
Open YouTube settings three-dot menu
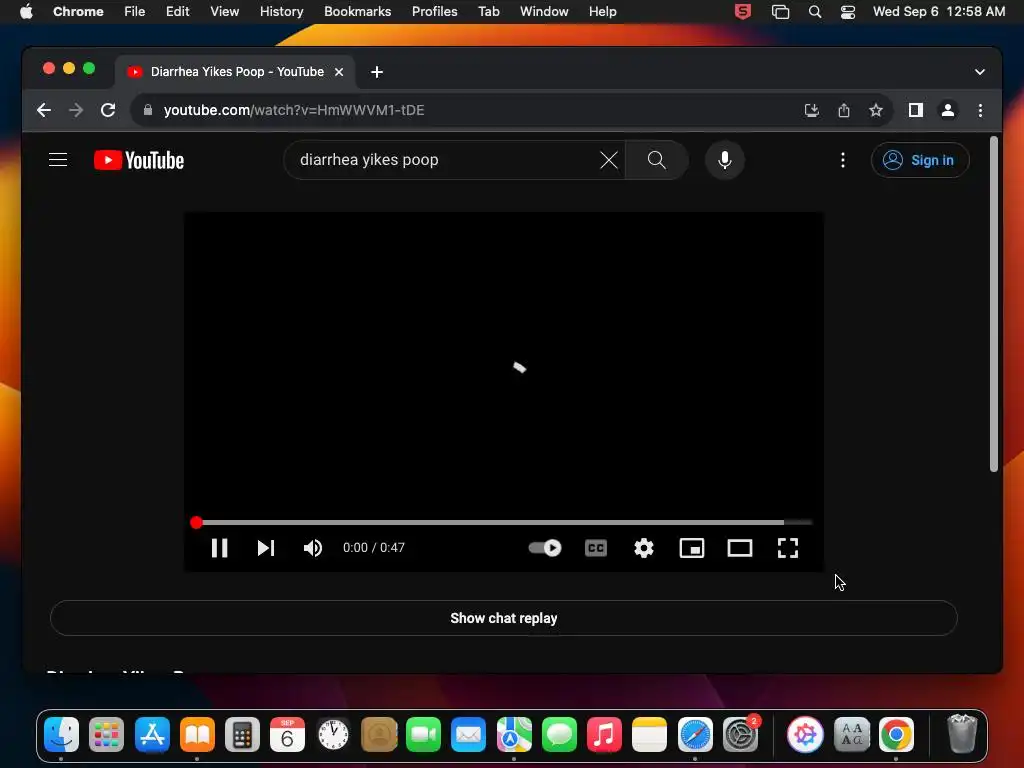(843, 160)
